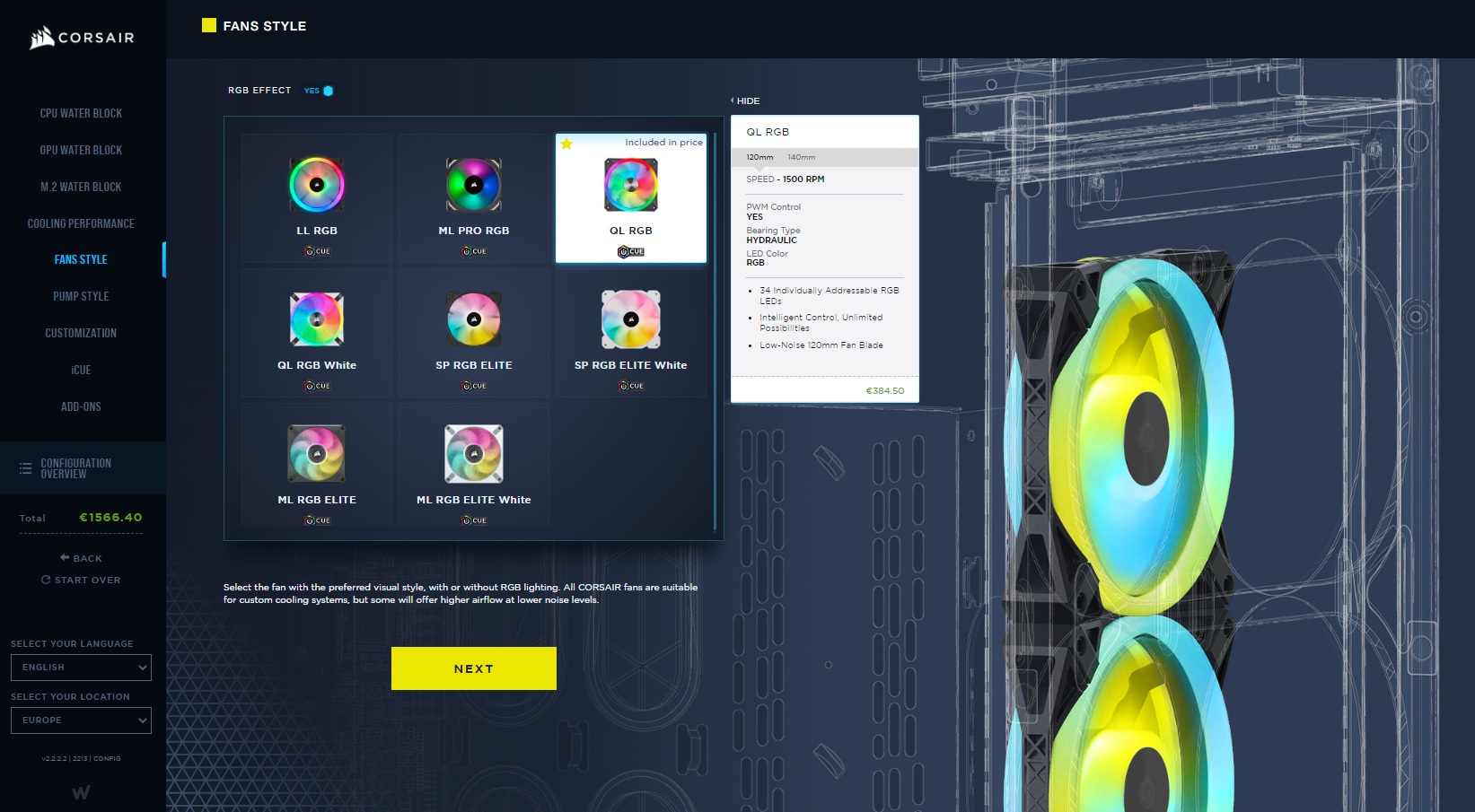This screenshot has height=812, width=1475.
Task: Open the Fans Style step
Action: (x=81, y=259)
